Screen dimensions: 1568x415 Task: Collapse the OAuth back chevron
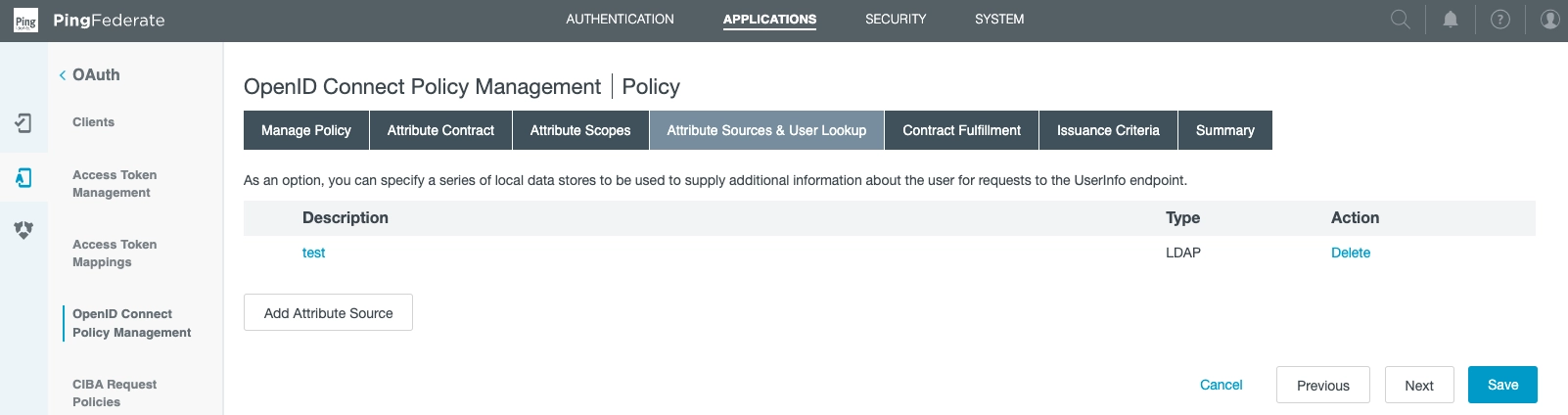(63, 75)
